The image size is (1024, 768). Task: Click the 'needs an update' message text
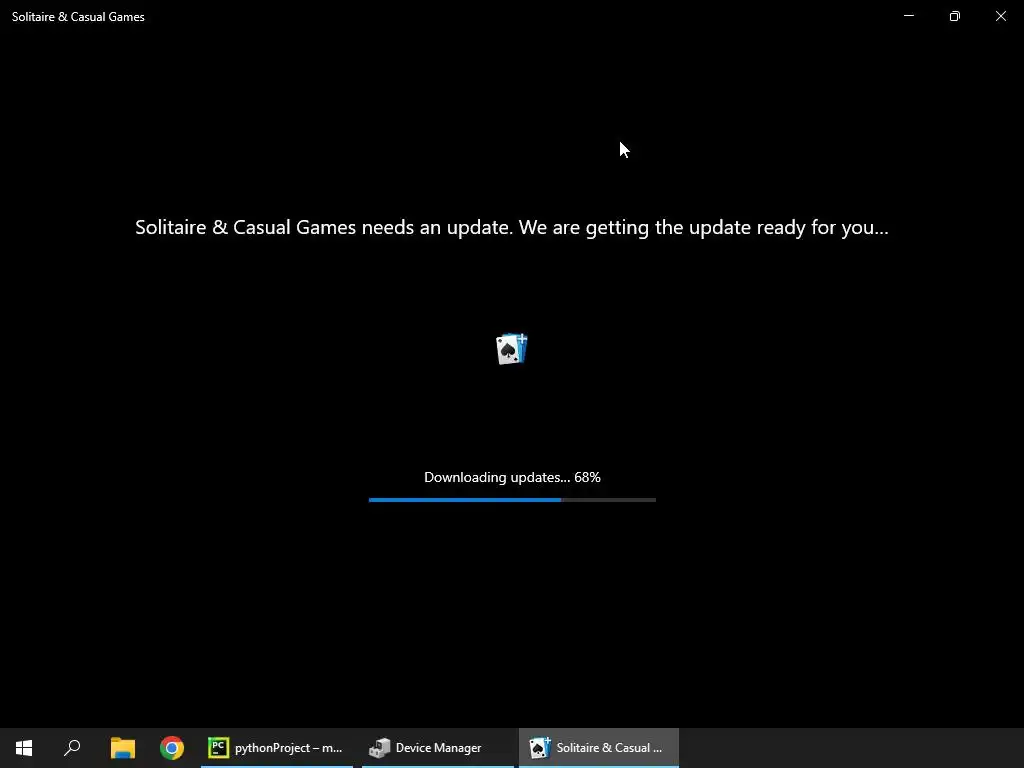(512, 227)
